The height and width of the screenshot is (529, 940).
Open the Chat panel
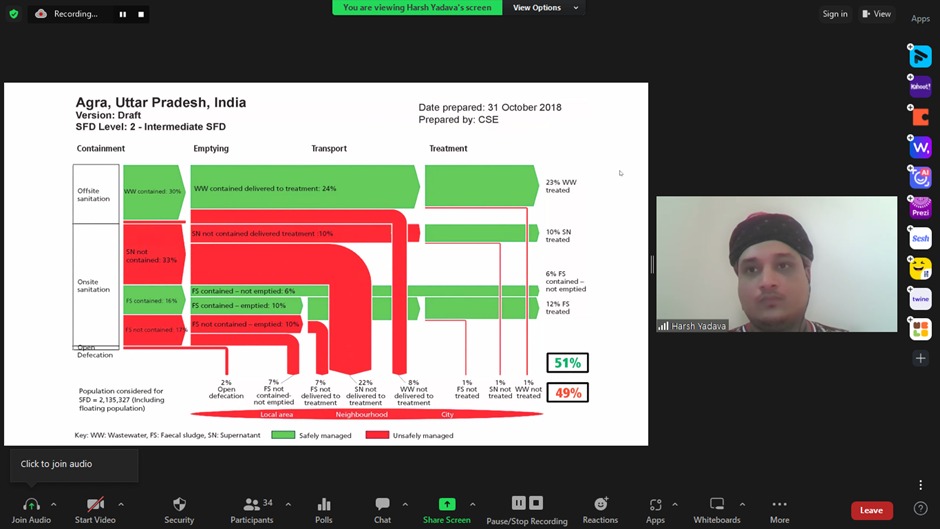pos(382,510)
